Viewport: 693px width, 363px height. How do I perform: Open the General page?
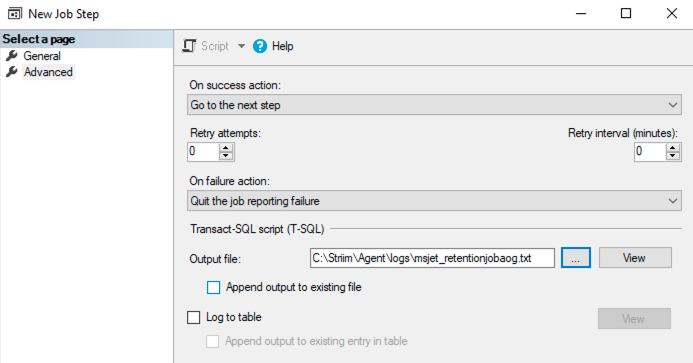(x=42, y=56)
